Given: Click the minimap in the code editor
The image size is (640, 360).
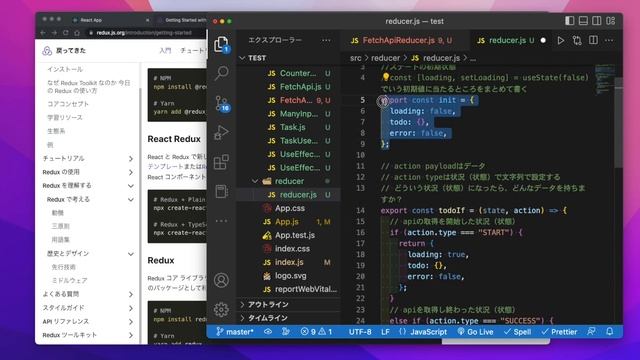Looking at the screenshot, I should 604,80.
